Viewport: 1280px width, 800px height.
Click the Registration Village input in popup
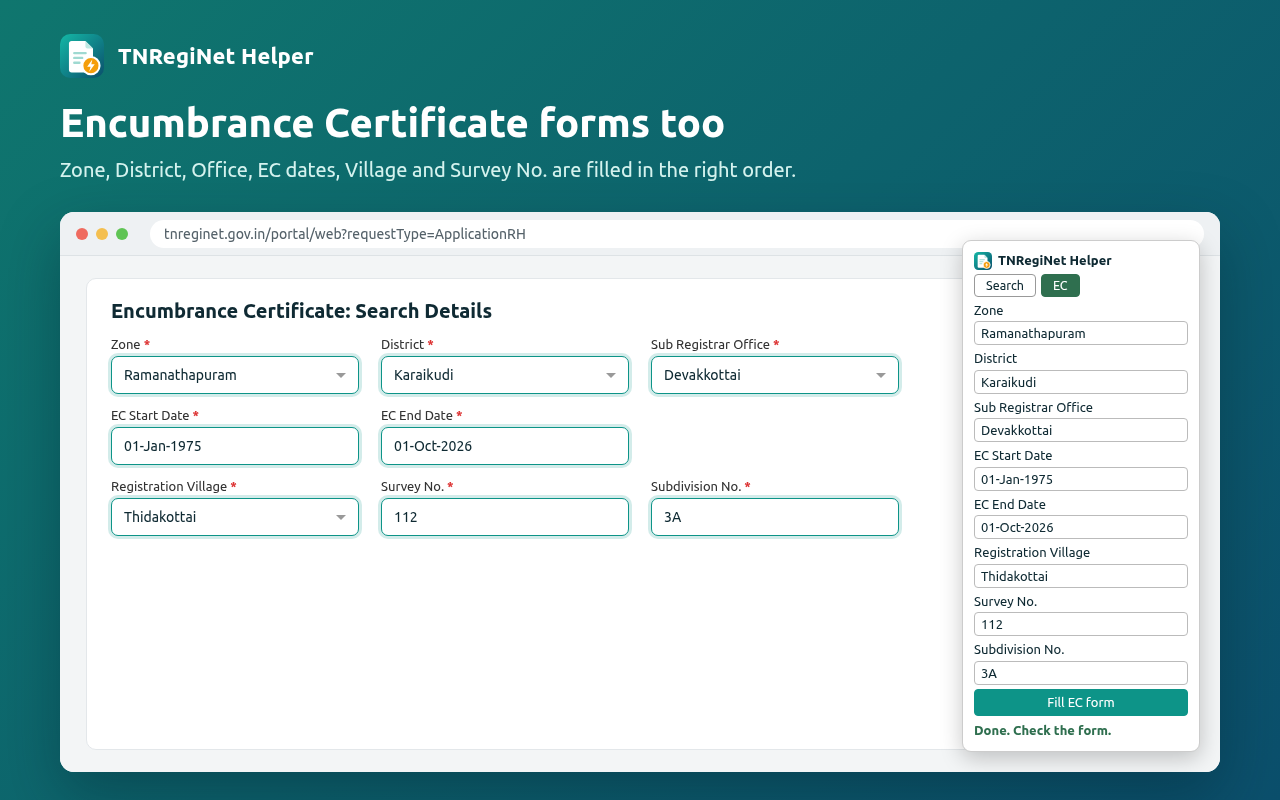pyautogui.click(x=1081, y=576)
